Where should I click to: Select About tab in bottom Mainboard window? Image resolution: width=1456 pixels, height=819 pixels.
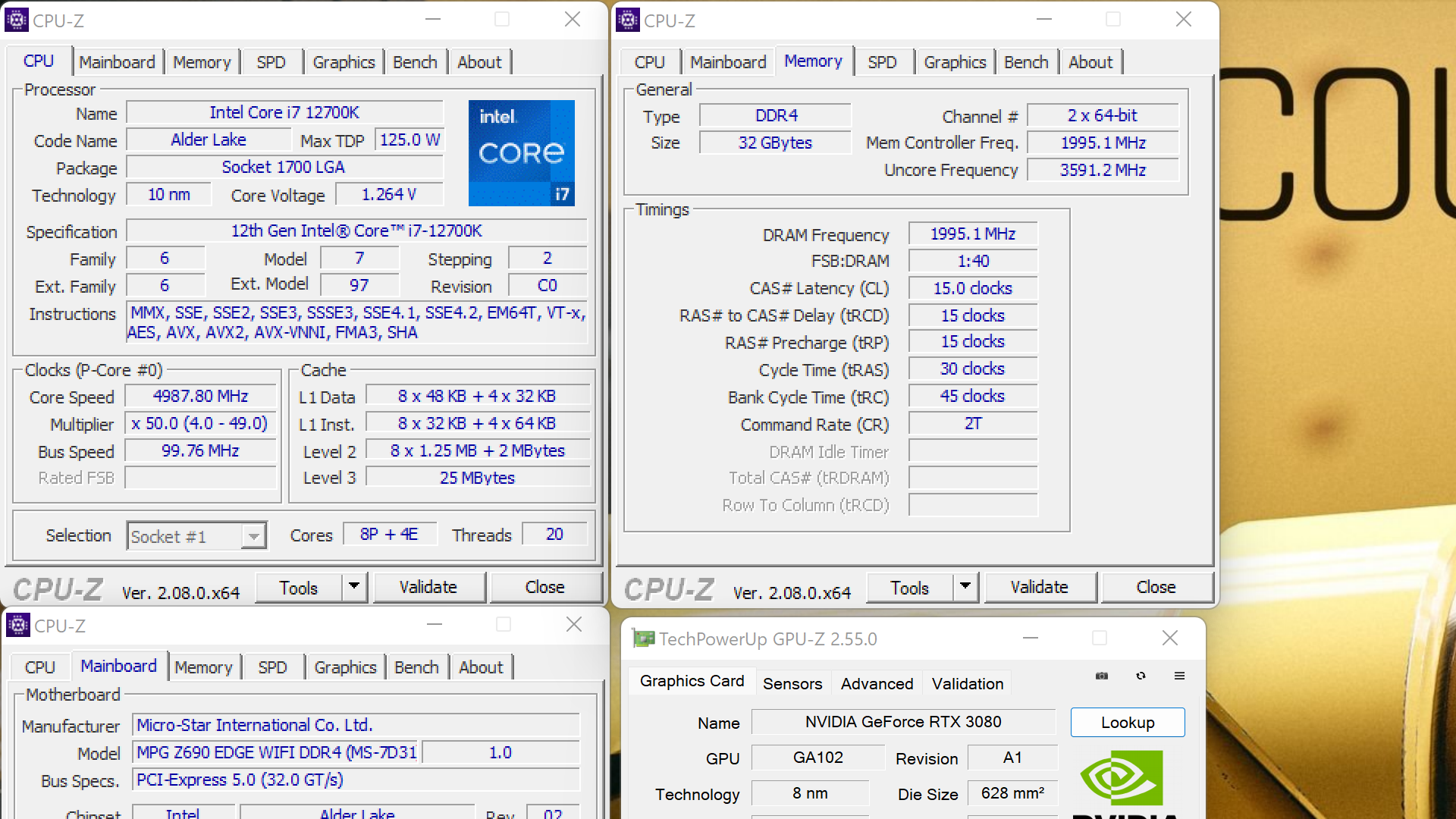point(481,667)
